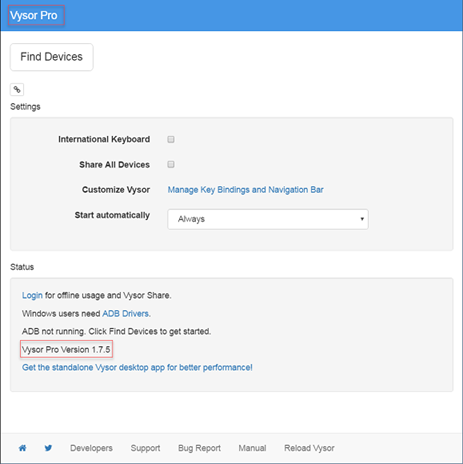Open the Bug Report footer link
This screenshot has width=463, height=464.
click(199, 448)
